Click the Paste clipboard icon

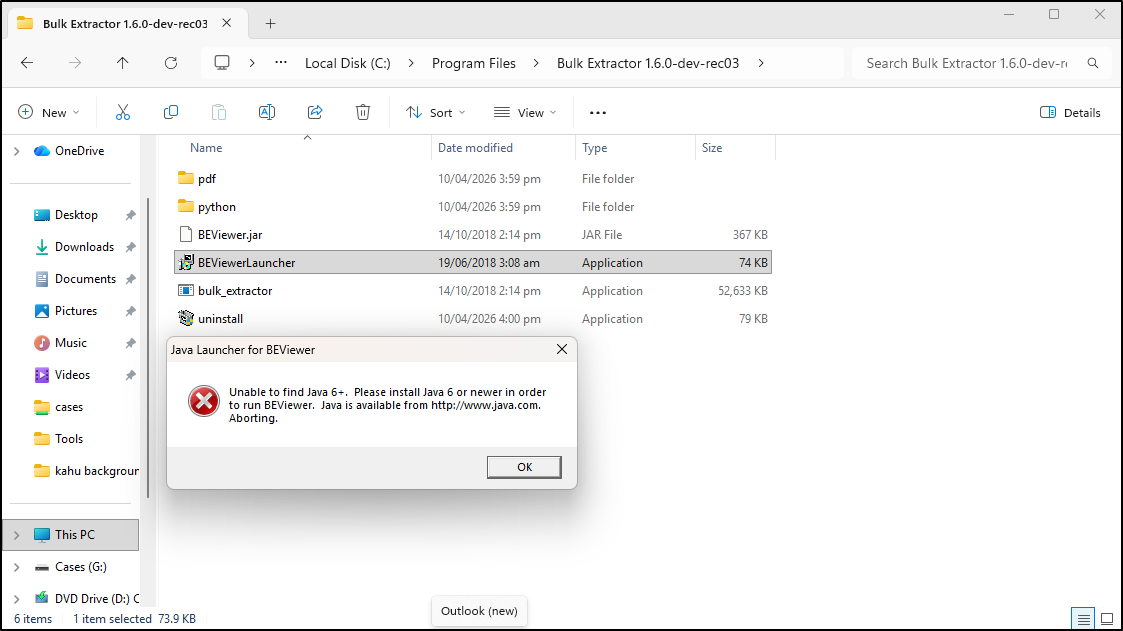[218, 112]
